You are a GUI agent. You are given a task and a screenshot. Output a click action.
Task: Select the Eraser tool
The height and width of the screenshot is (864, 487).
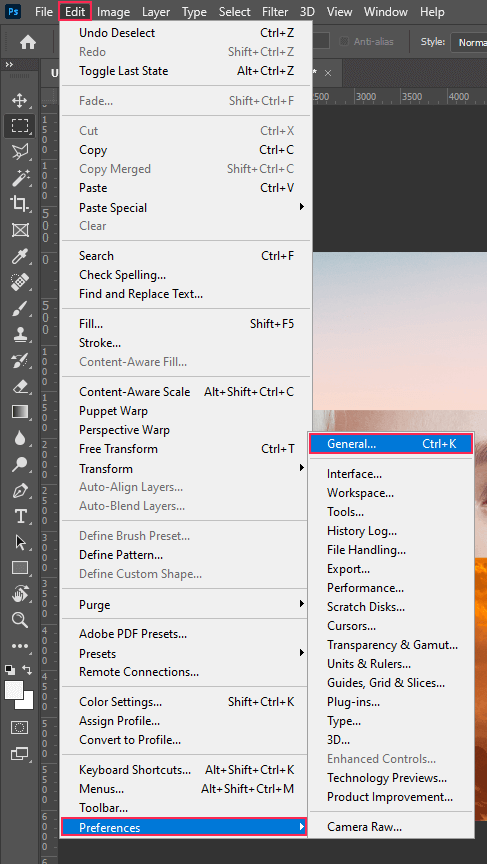[20, 386]
